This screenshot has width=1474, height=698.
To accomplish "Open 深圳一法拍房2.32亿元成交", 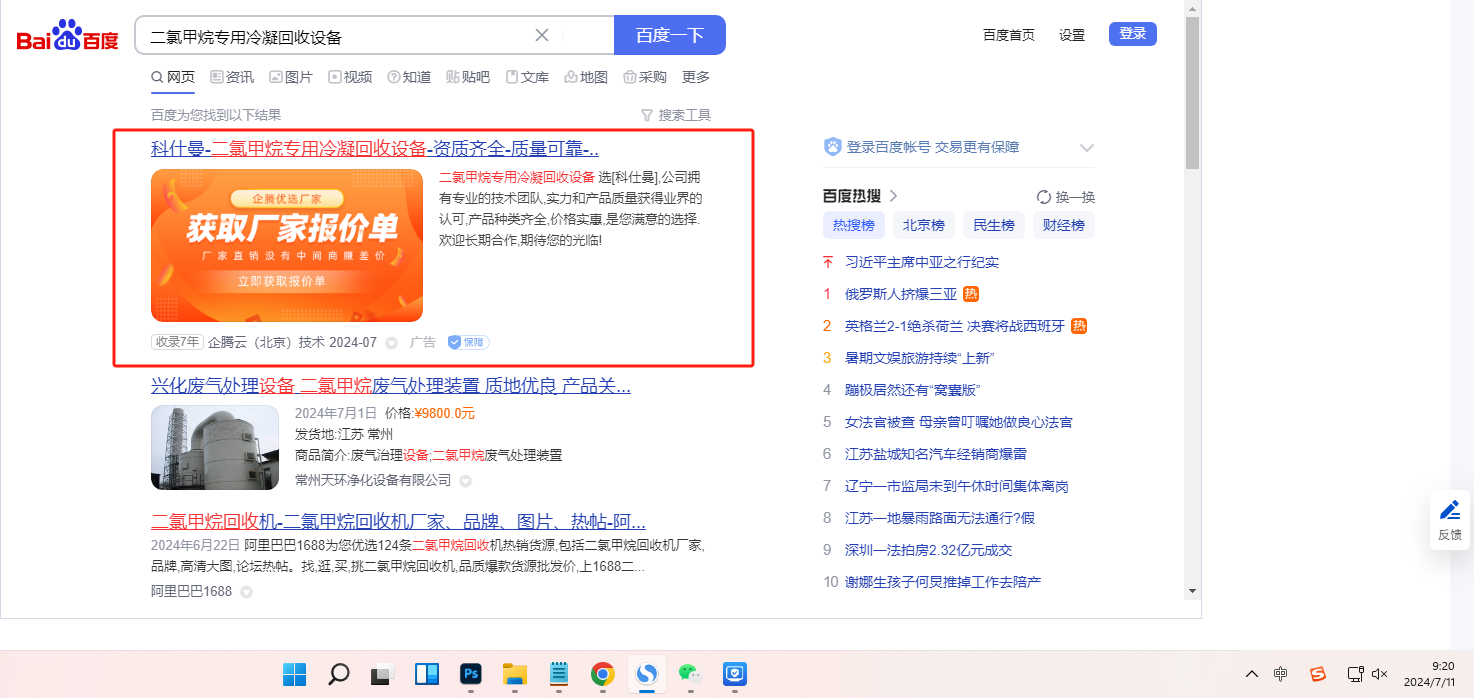I will click(929, 550).
